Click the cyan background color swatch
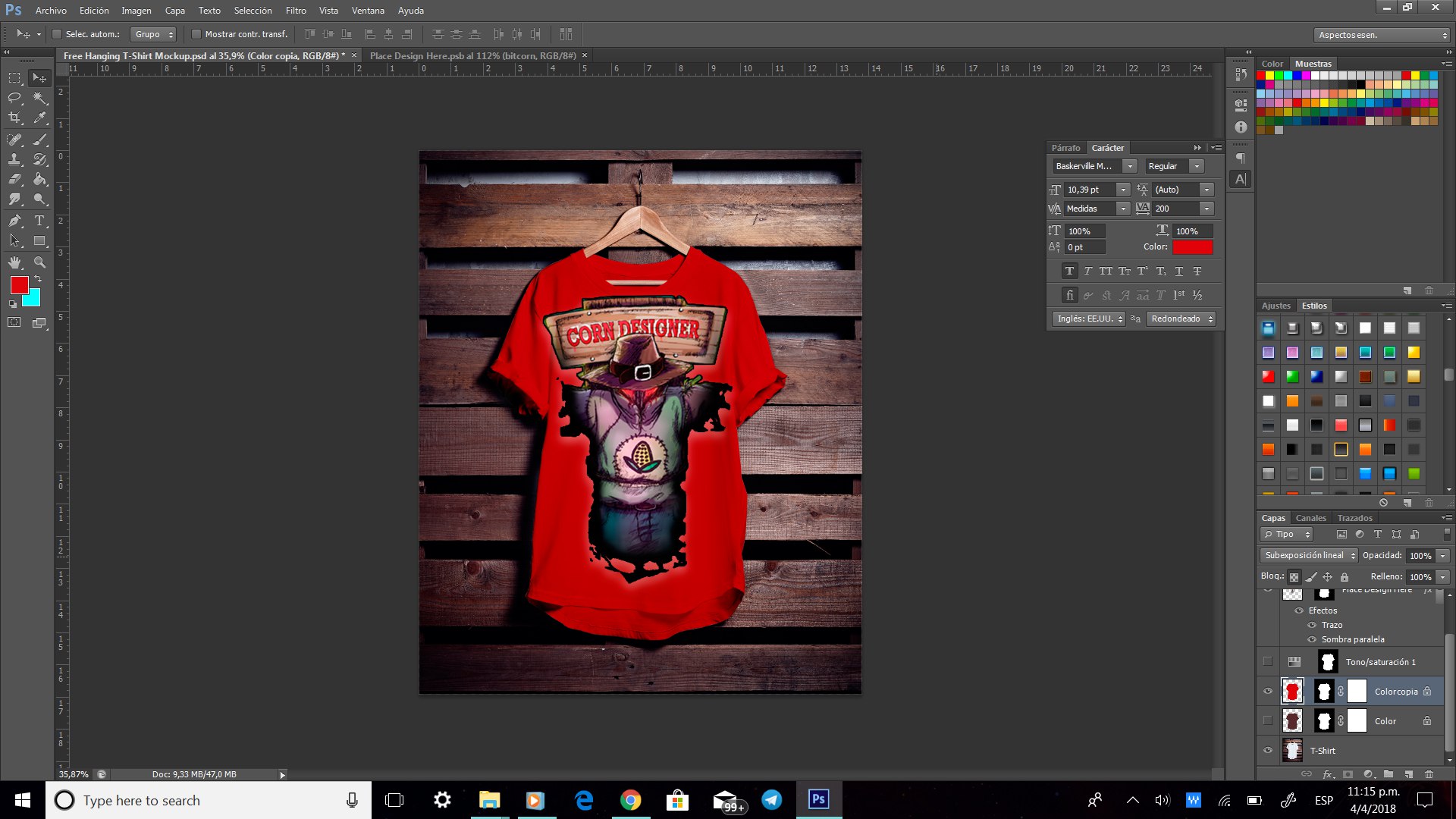This screenshot has width=1456, height=819. 34,300
